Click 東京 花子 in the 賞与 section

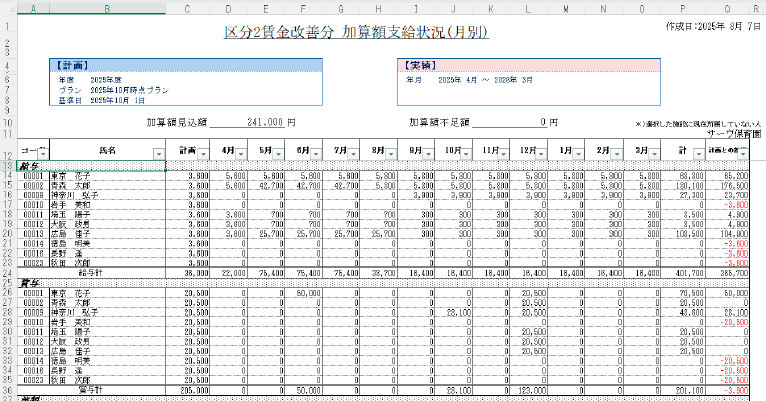(71, 293)
